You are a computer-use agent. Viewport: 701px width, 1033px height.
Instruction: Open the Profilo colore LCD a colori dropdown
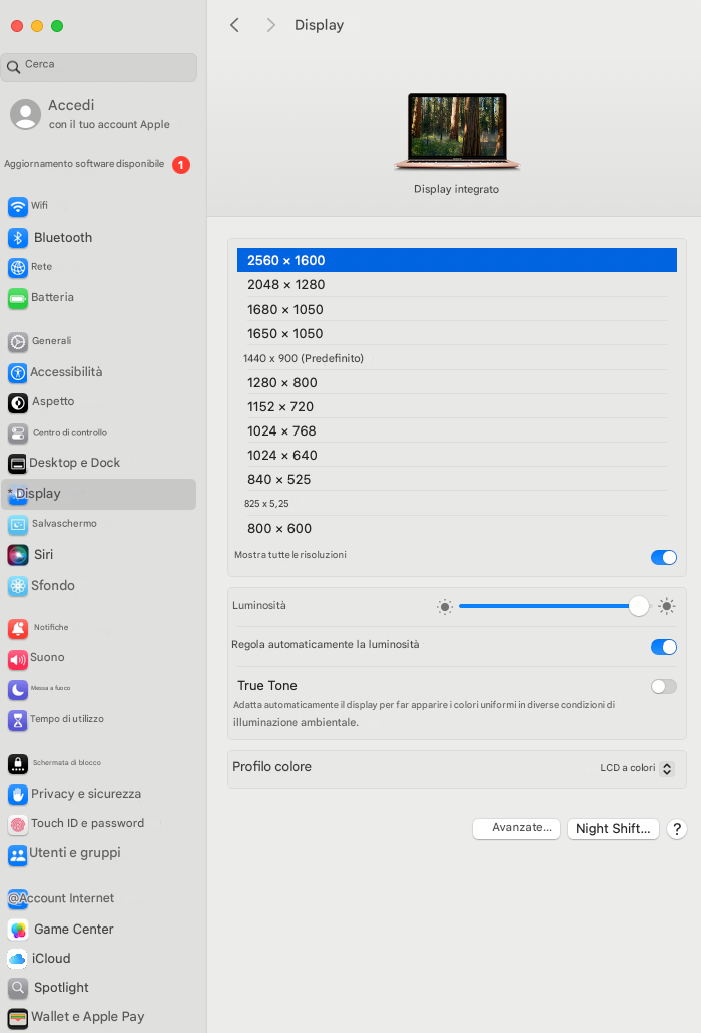(x=637, y=768)
